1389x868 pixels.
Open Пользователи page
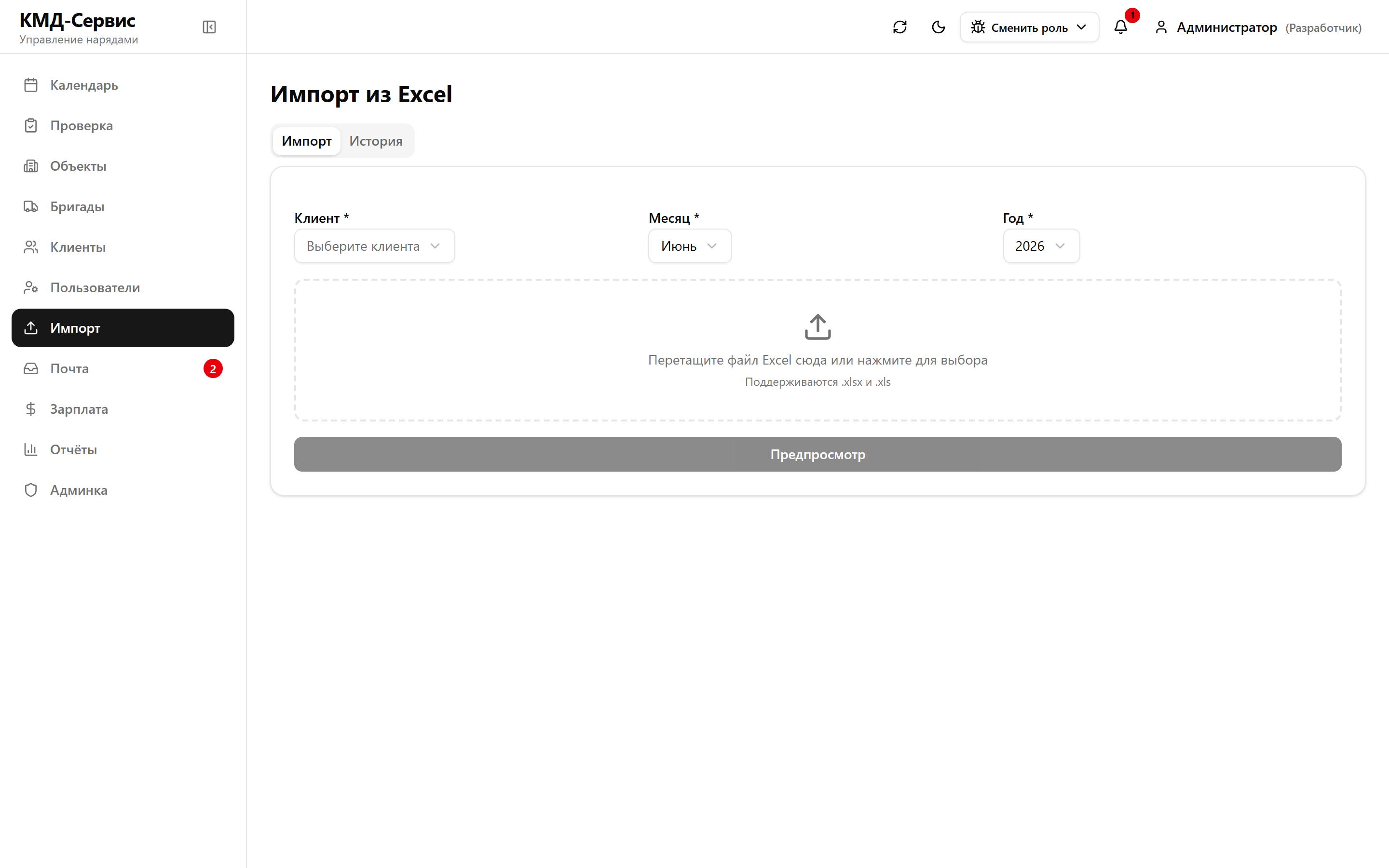tap(123, 287)
